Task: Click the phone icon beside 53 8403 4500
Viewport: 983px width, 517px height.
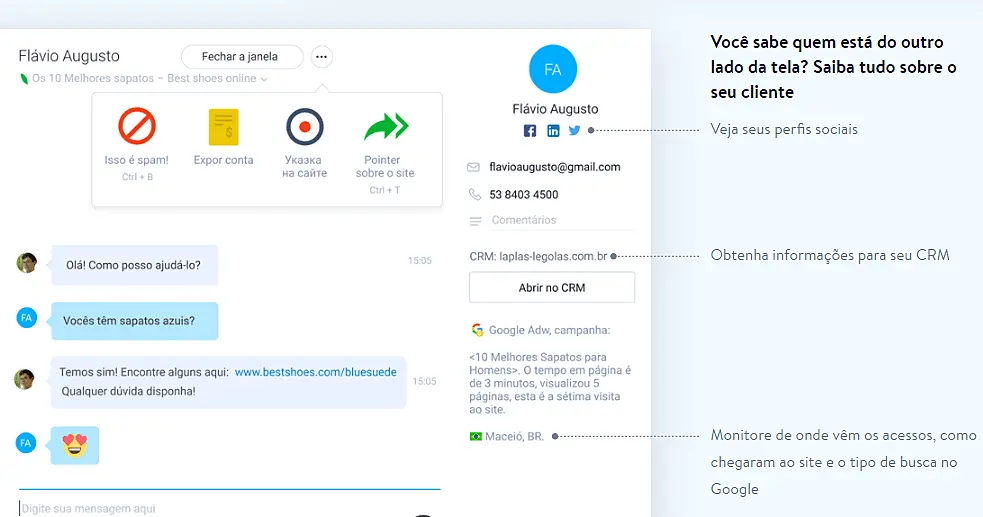Action: coord(474,194)
